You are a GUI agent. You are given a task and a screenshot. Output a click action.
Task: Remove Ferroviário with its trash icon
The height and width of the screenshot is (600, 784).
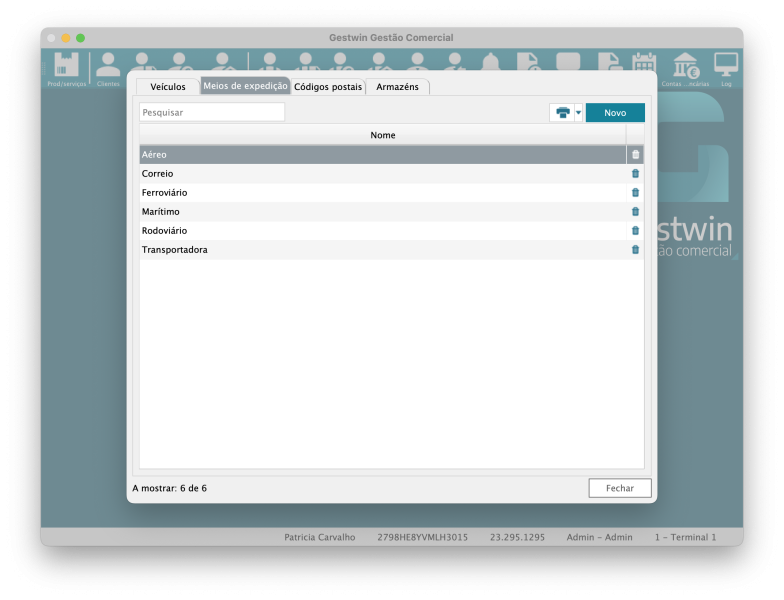(635, 193)
